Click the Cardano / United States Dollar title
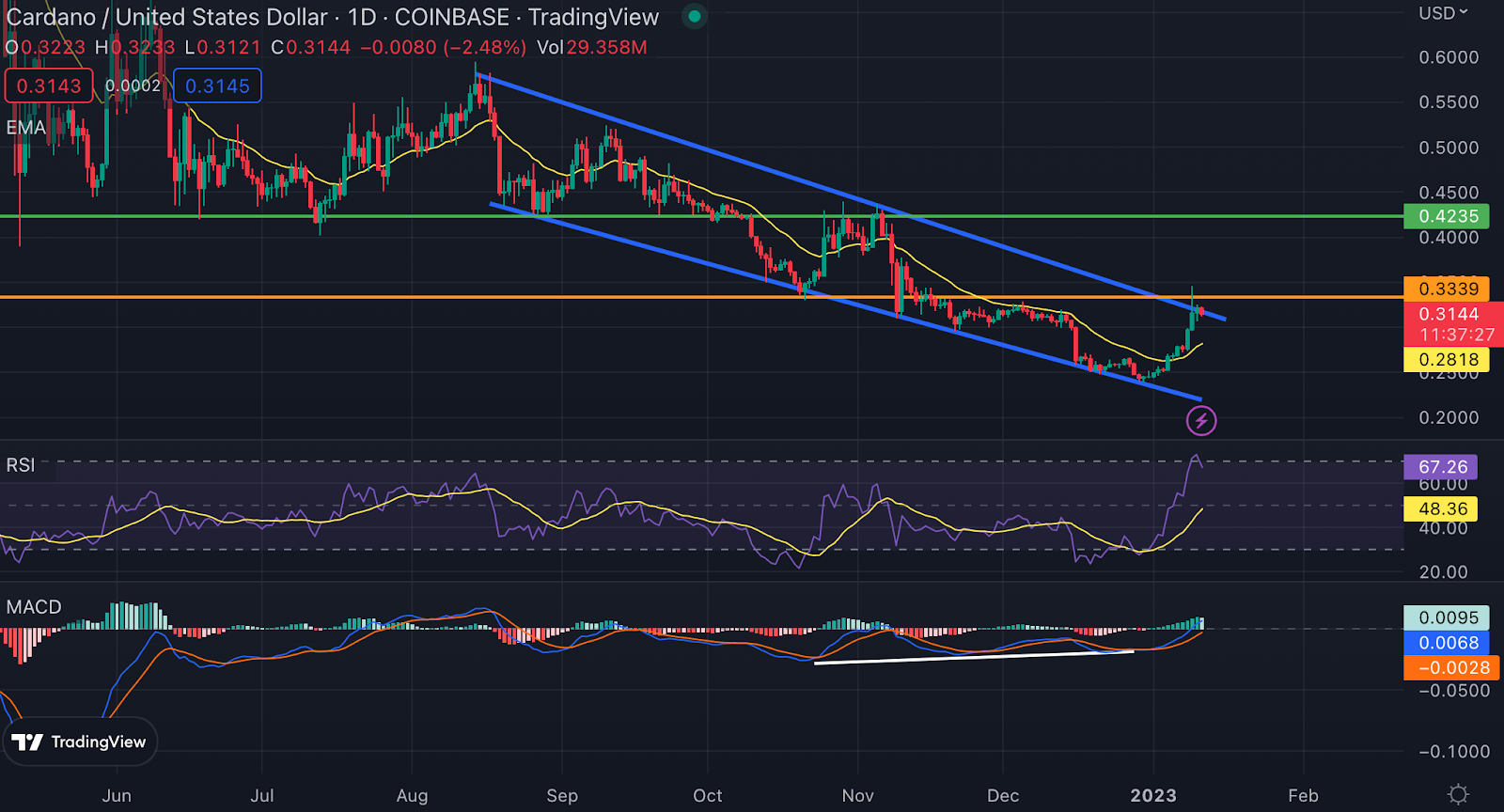The width and height of the screenshot is (1504, 812). point(166,17)
